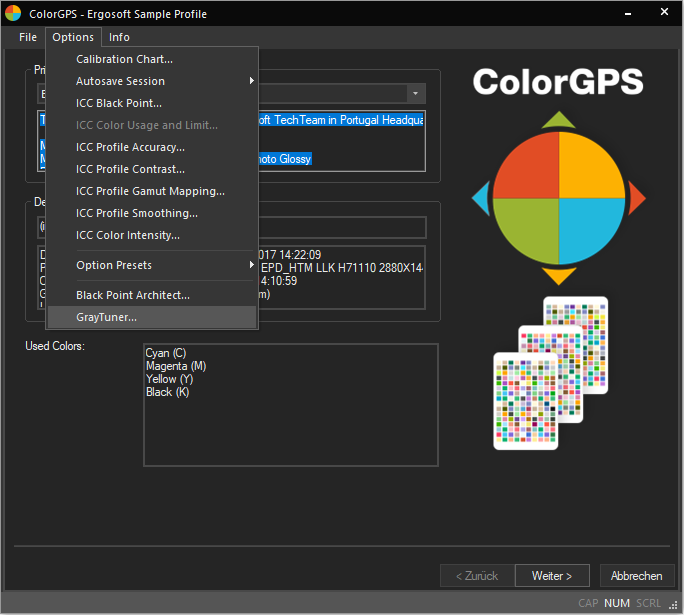Minimize the ColorGPS window
684x615 pixels.
pos(628,14)
